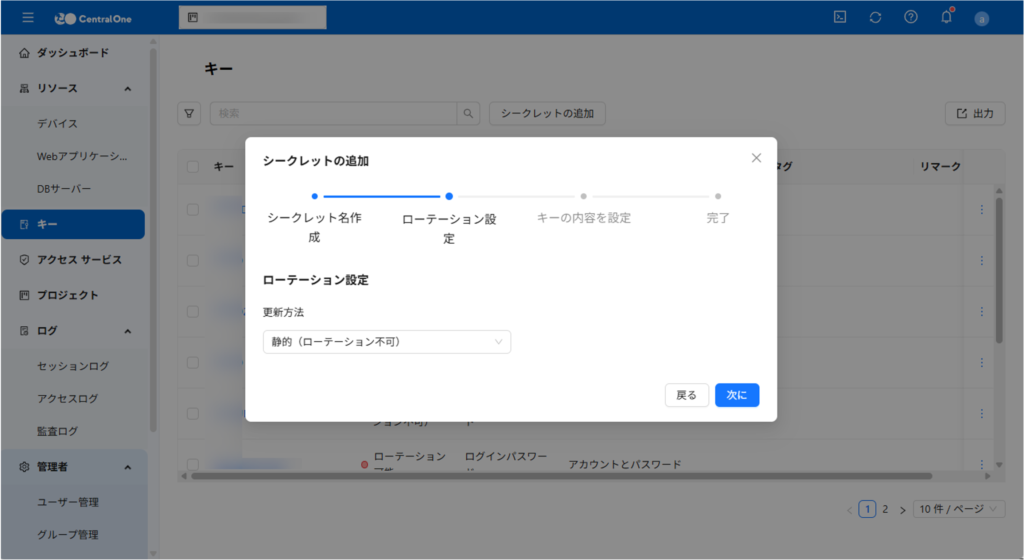Image resolution: width=1024 pixels, height=560 pixels.
Task: Collapse the リソース sidebar section
Action: (128, 88)
